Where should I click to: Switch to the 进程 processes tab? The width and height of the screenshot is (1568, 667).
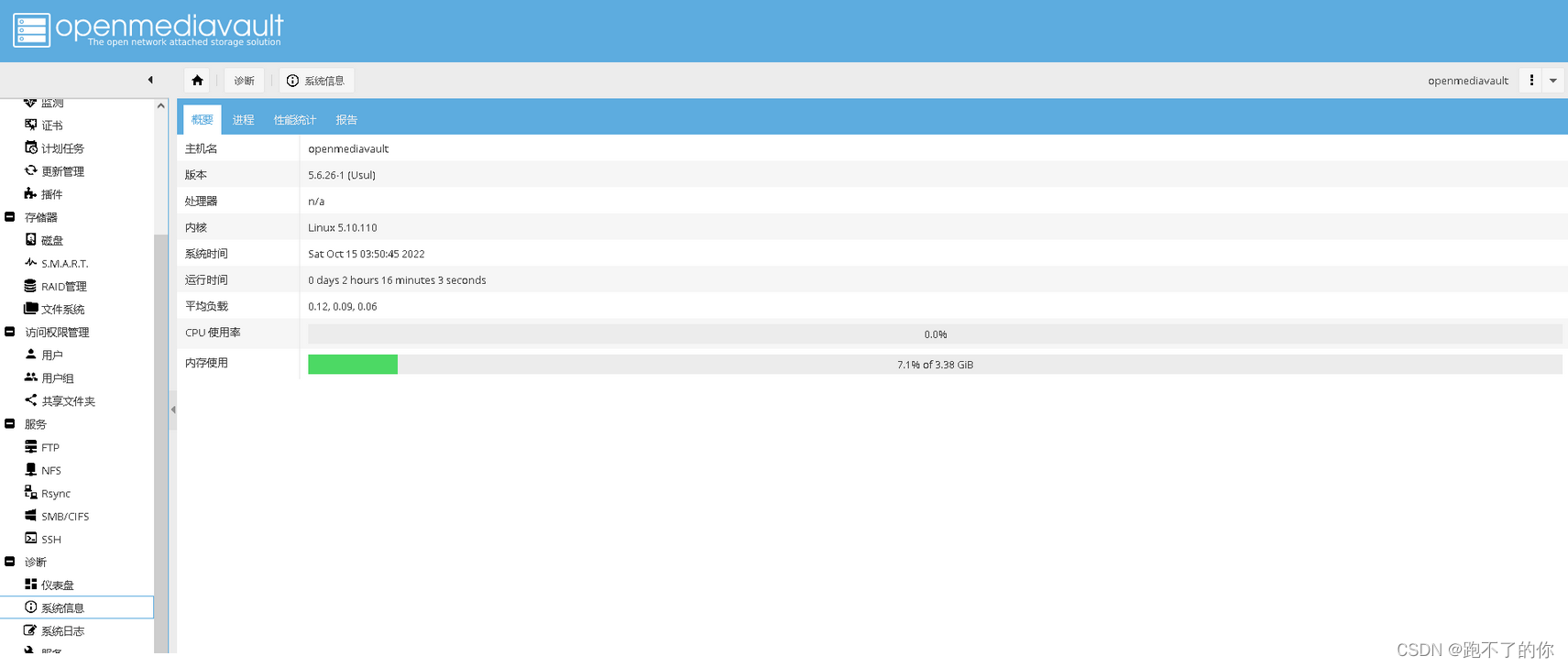243,120
